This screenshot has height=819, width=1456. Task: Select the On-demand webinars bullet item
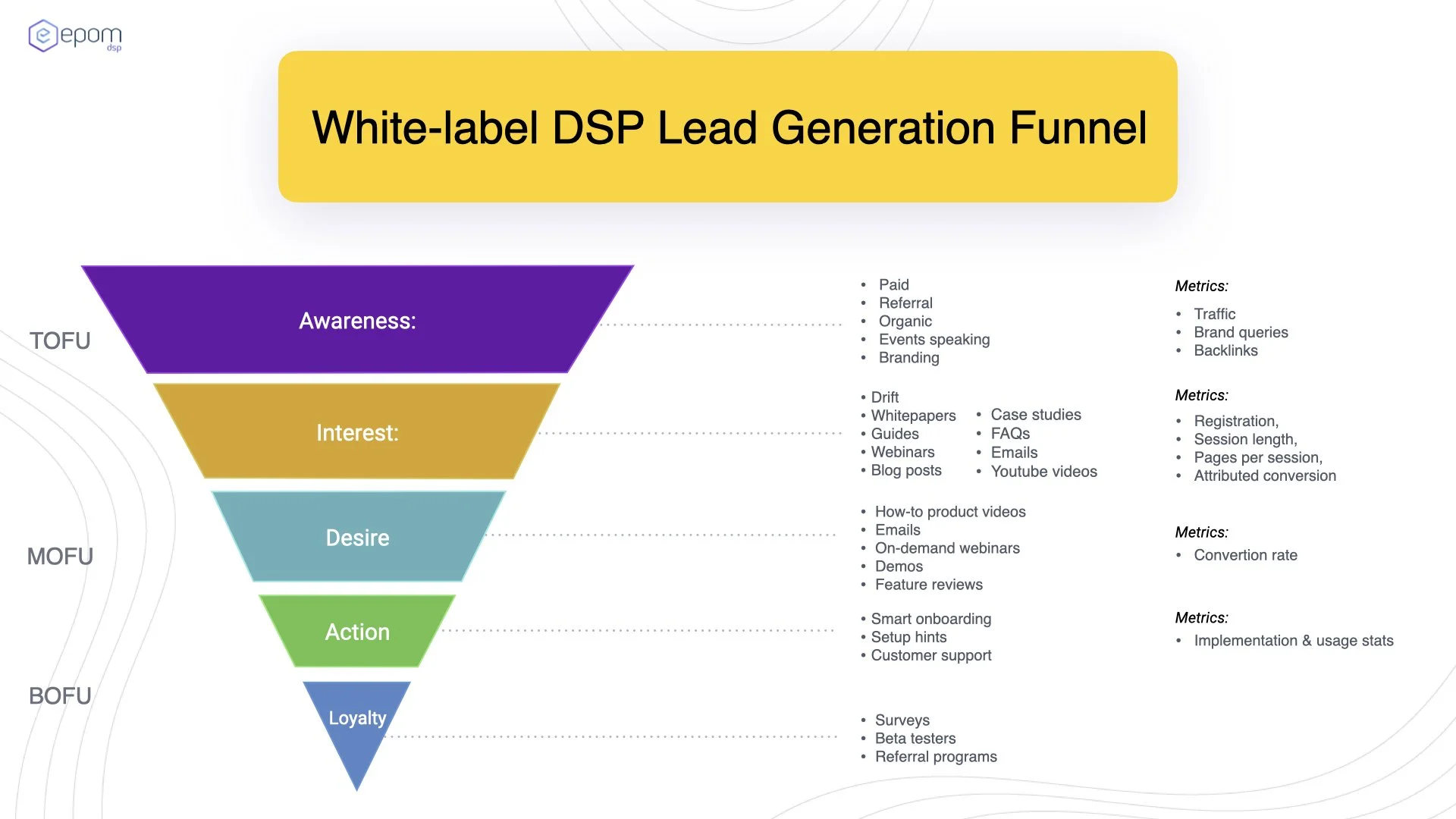tap(947, 548)
